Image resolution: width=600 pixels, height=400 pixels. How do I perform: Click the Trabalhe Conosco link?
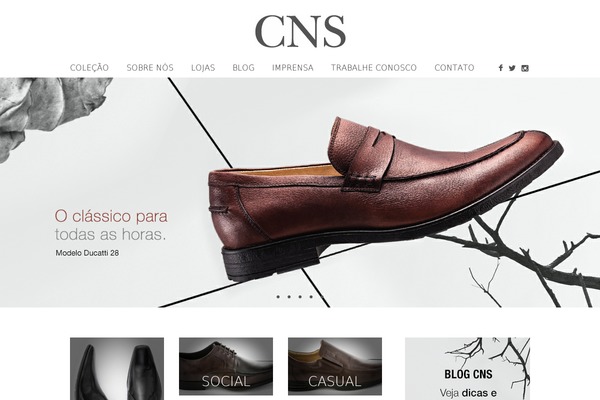(374, 68)
